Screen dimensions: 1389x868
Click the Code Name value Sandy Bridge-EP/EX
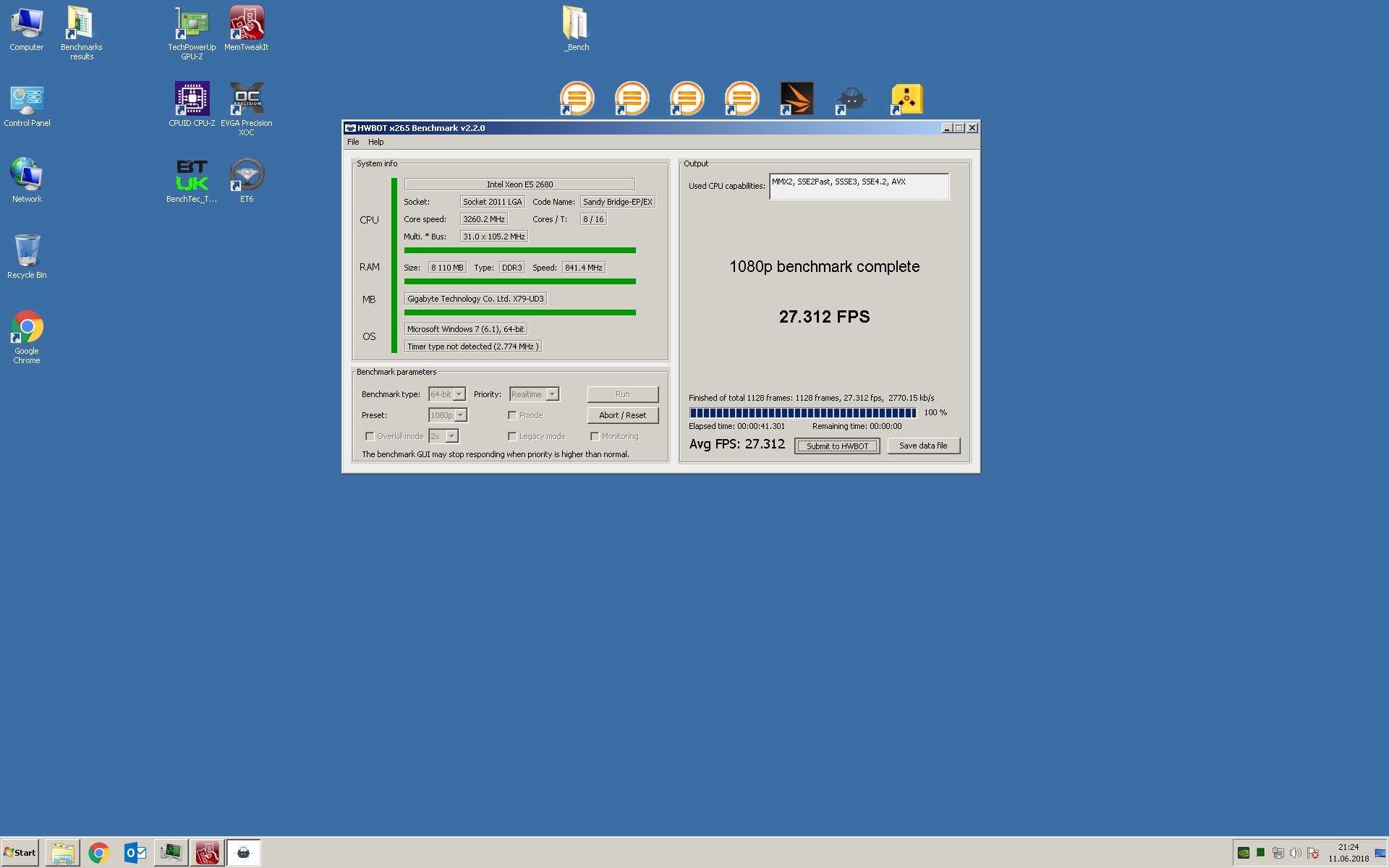[618, 202]
